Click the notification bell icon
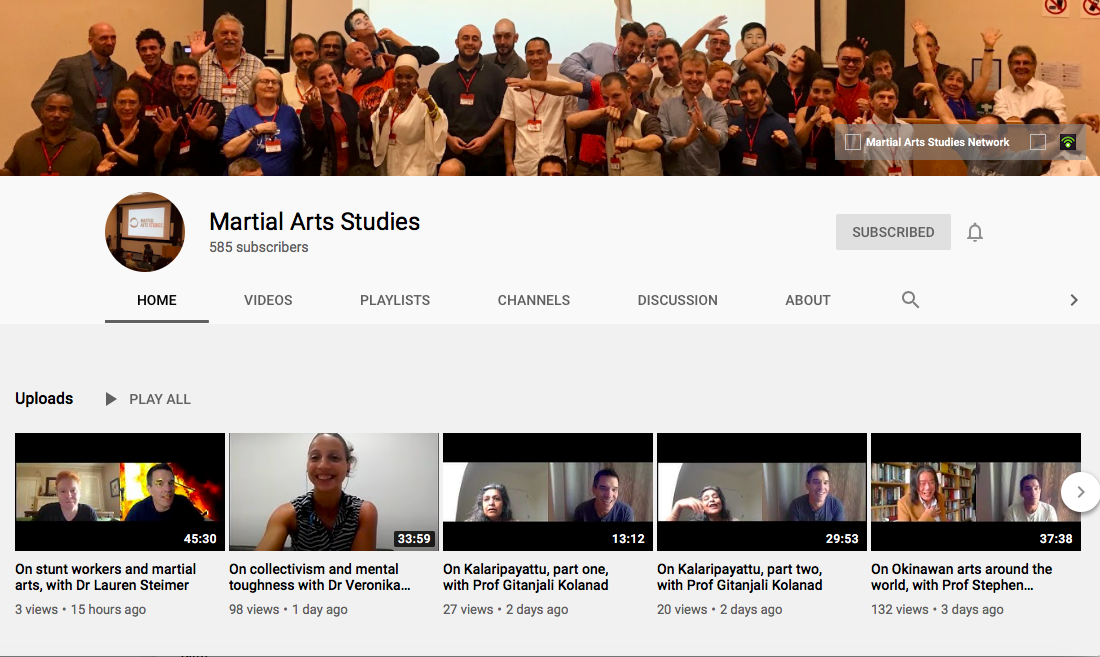The width and height of the screenshot is (1100, 657). (975, 232)
